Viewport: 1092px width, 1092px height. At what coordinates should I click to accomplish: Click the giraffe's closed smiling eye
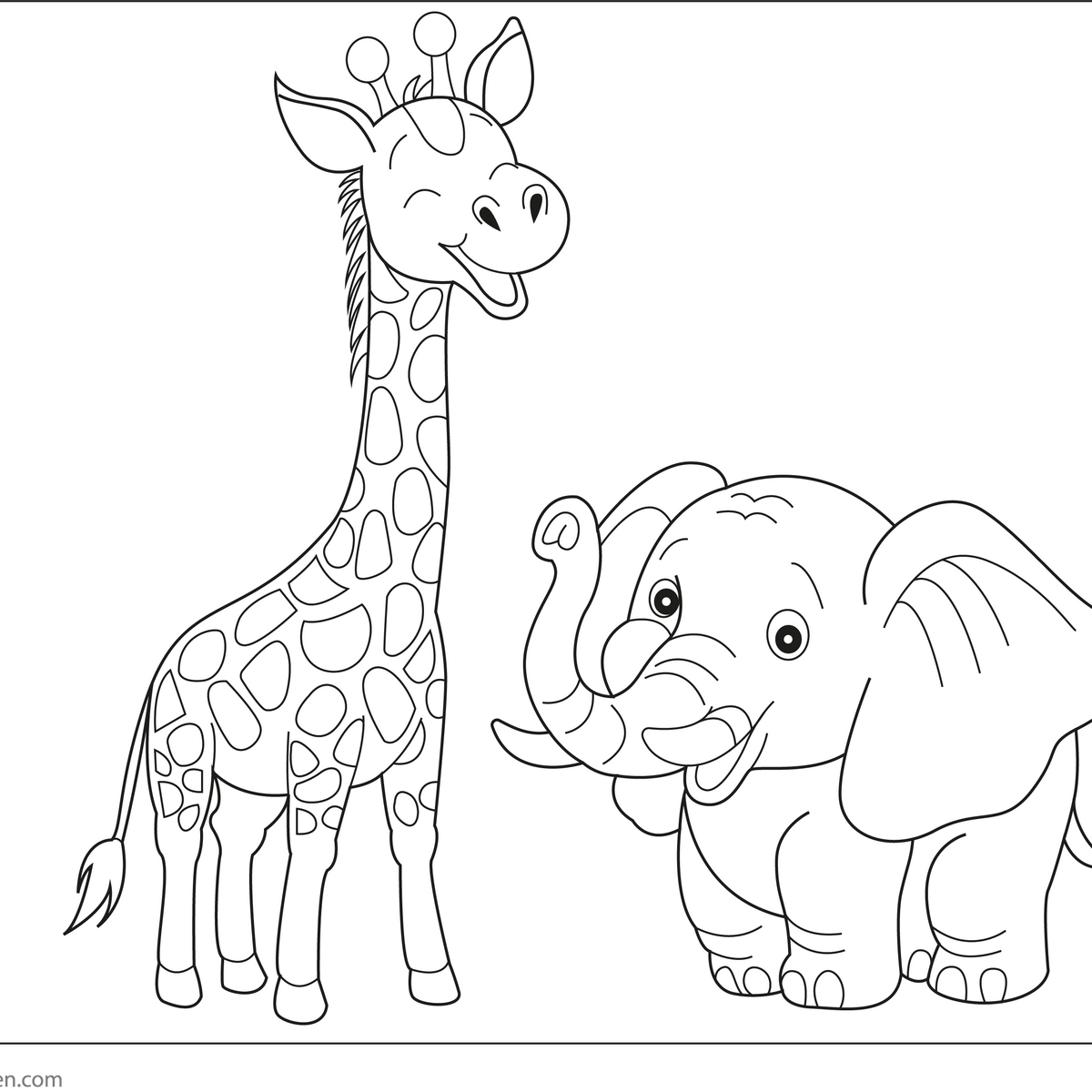[420, 197]
